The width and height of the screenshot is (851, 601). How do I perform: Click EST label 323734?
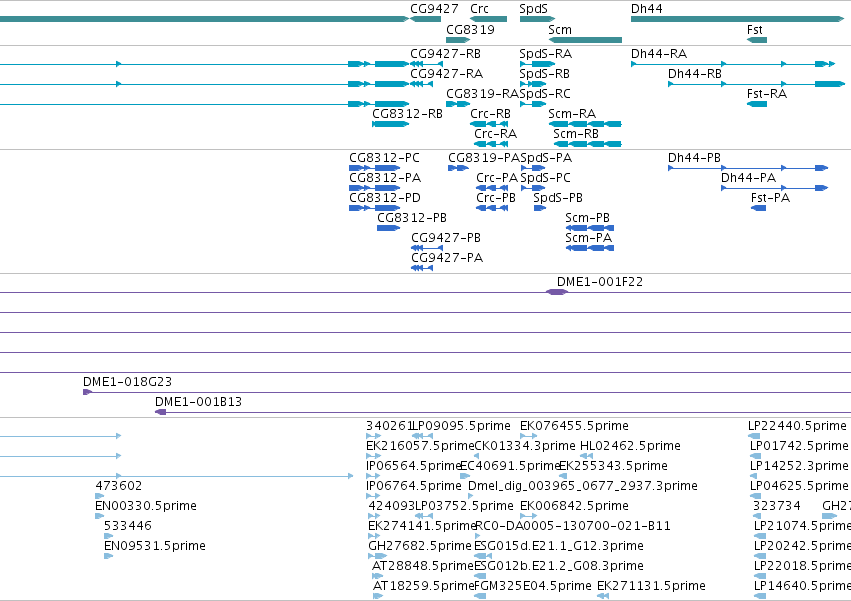coord(777,506)
